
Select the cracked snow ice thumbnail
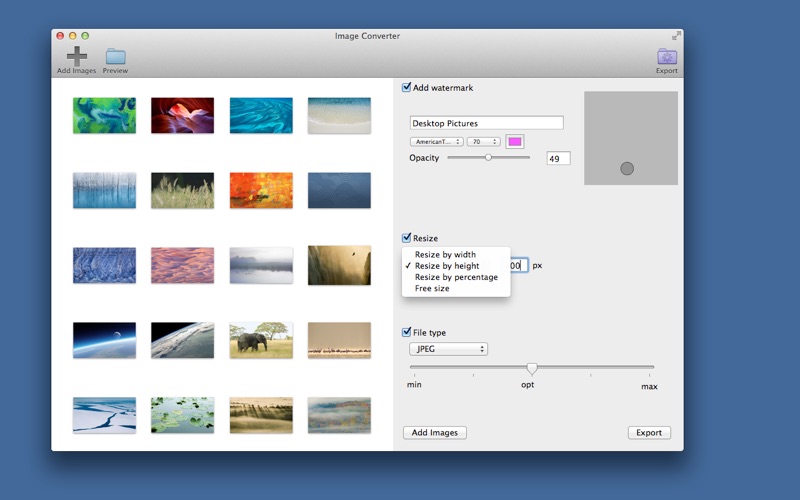(105, 415)
